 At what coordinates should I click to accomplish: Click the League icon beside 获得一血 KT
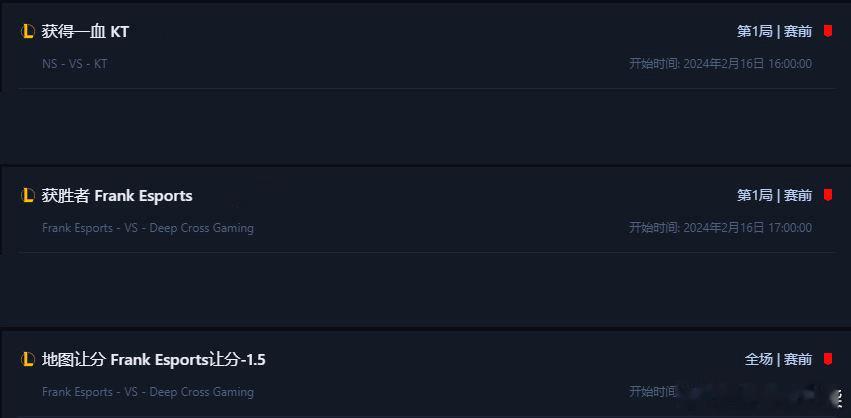point(27,31)
